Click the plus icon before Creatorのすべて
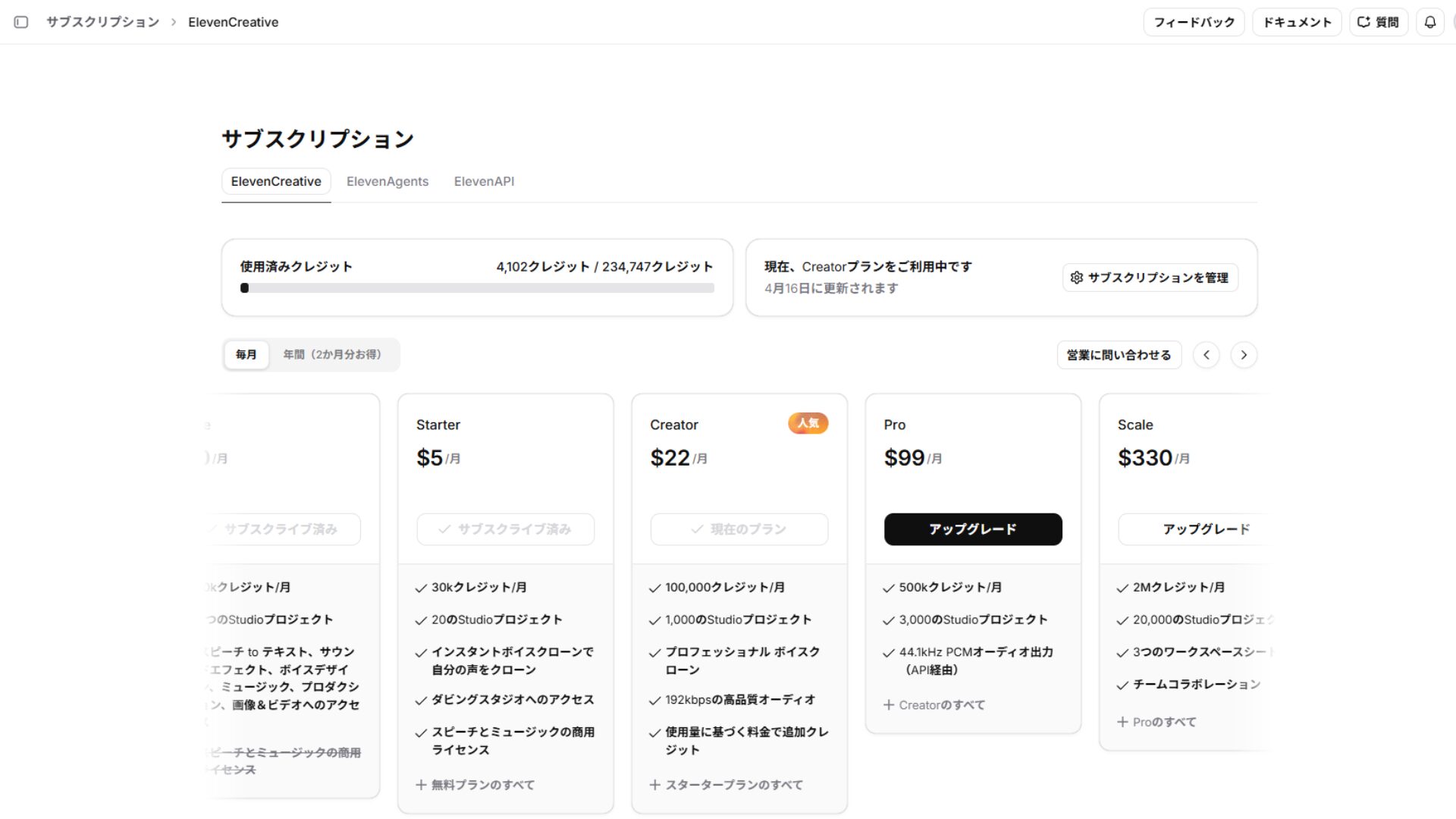 point(889,704)
